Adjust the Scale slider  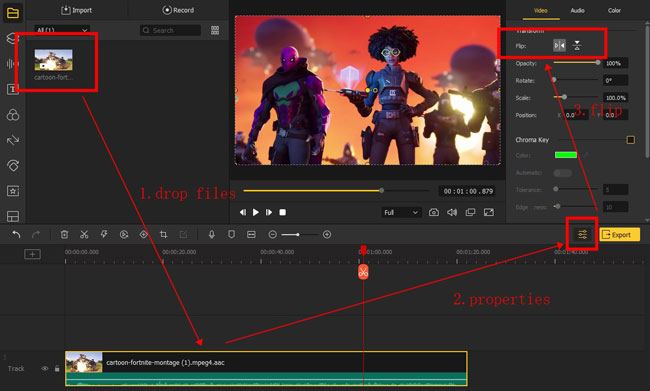[576, 97]
